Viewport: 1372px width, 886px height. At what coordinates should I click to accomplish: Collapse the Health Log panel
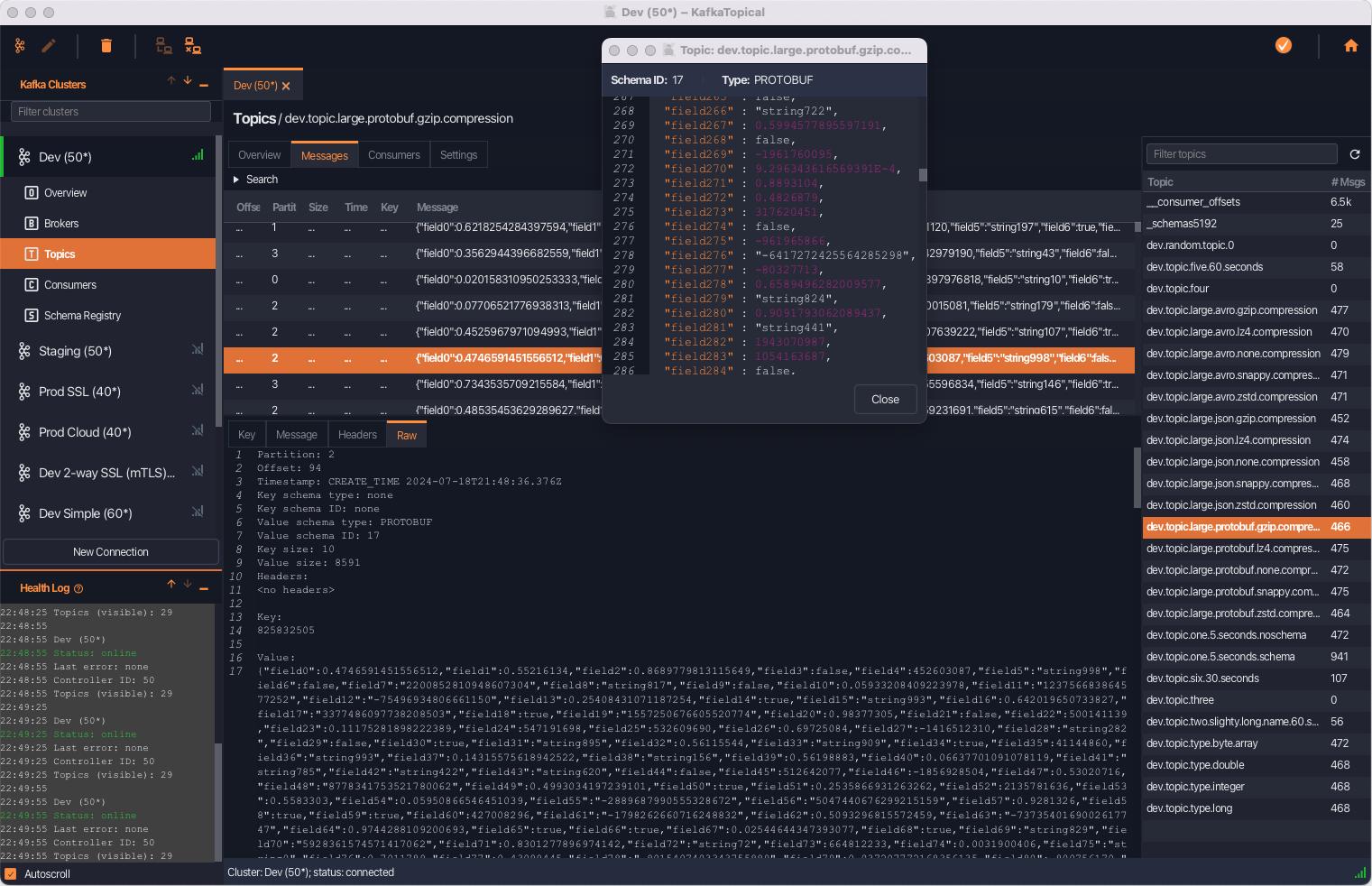tap(204, 588)
